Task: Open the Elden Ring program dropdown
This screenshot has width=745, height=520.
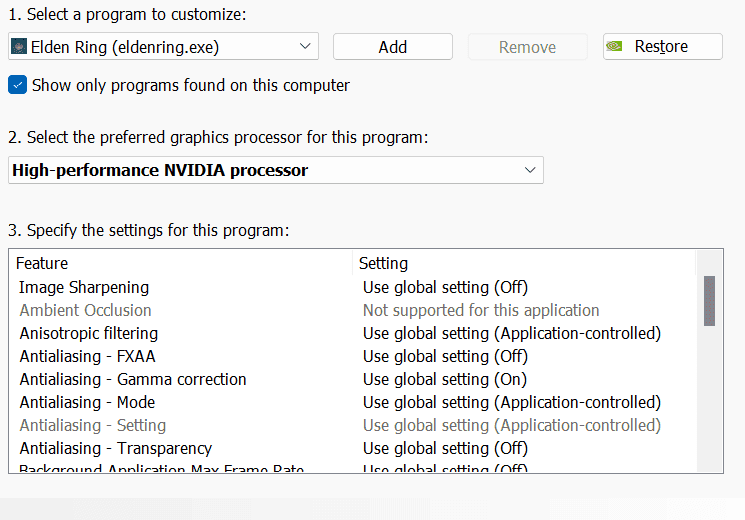Action: click(x=163, y=47)
